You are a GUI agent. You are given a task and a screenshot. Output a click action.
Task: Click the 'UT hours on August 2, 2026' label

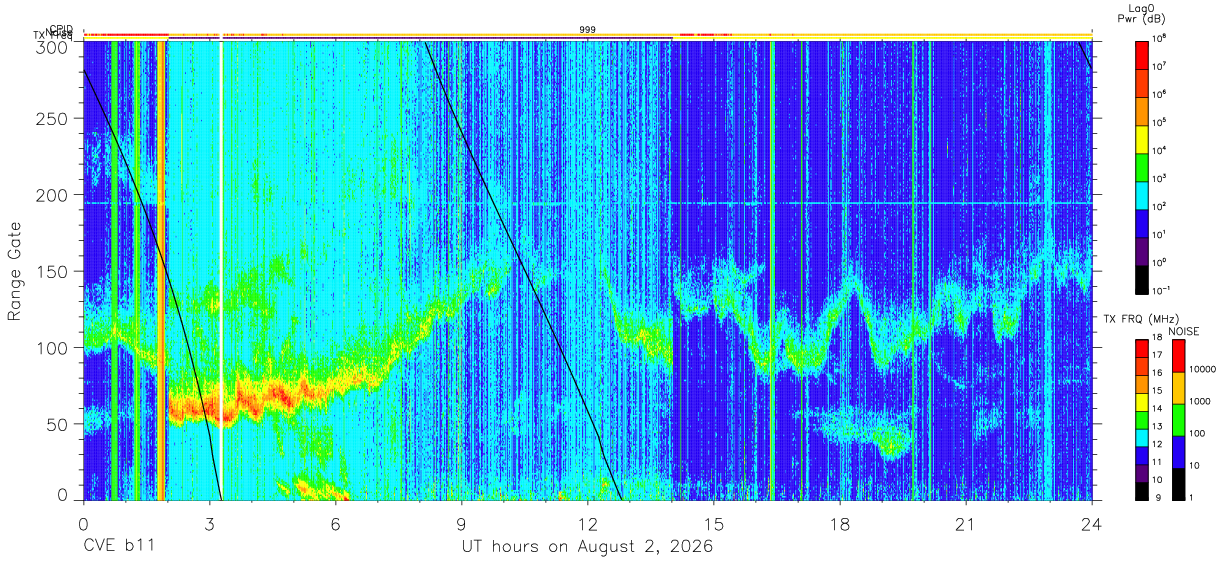(x=587, y=547)
